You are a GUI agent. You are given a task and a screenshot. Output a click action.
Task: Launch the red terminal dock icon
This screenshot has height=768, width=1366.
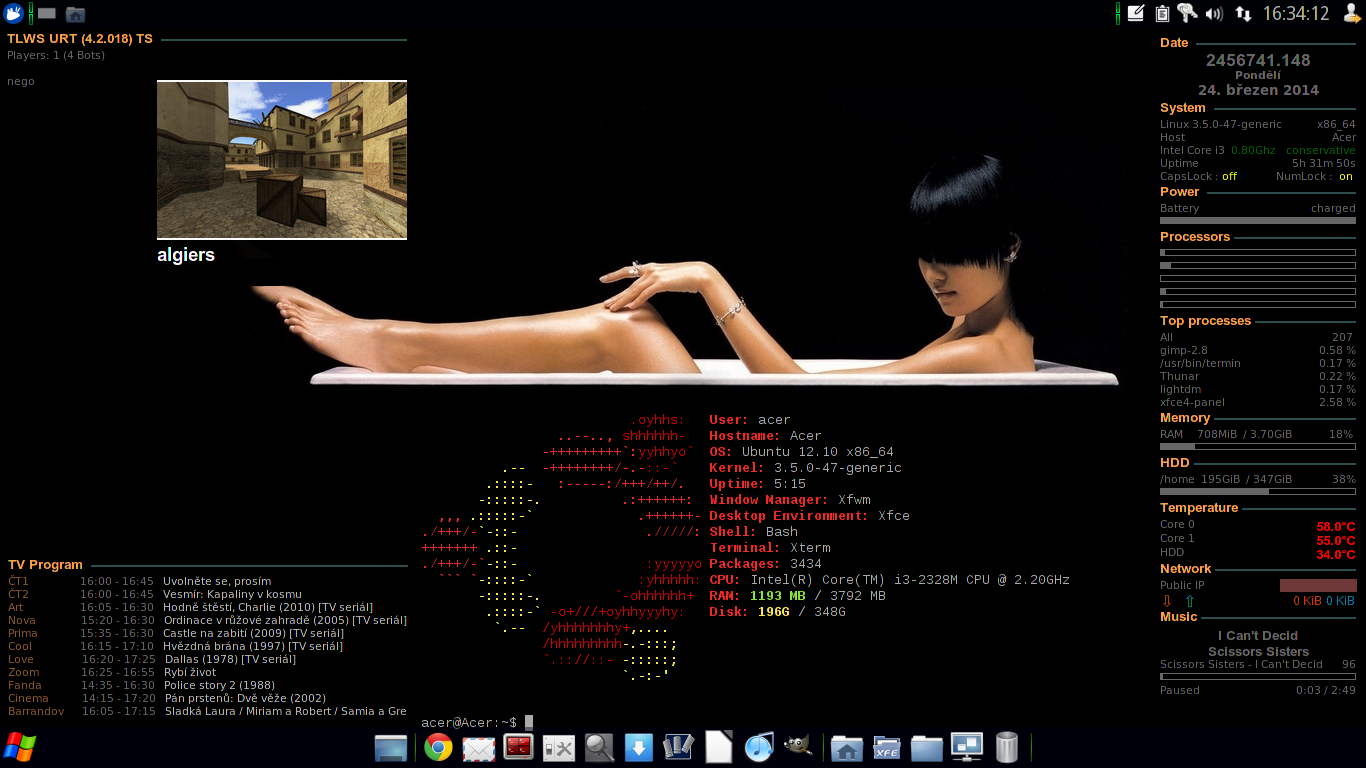(518, 747)
